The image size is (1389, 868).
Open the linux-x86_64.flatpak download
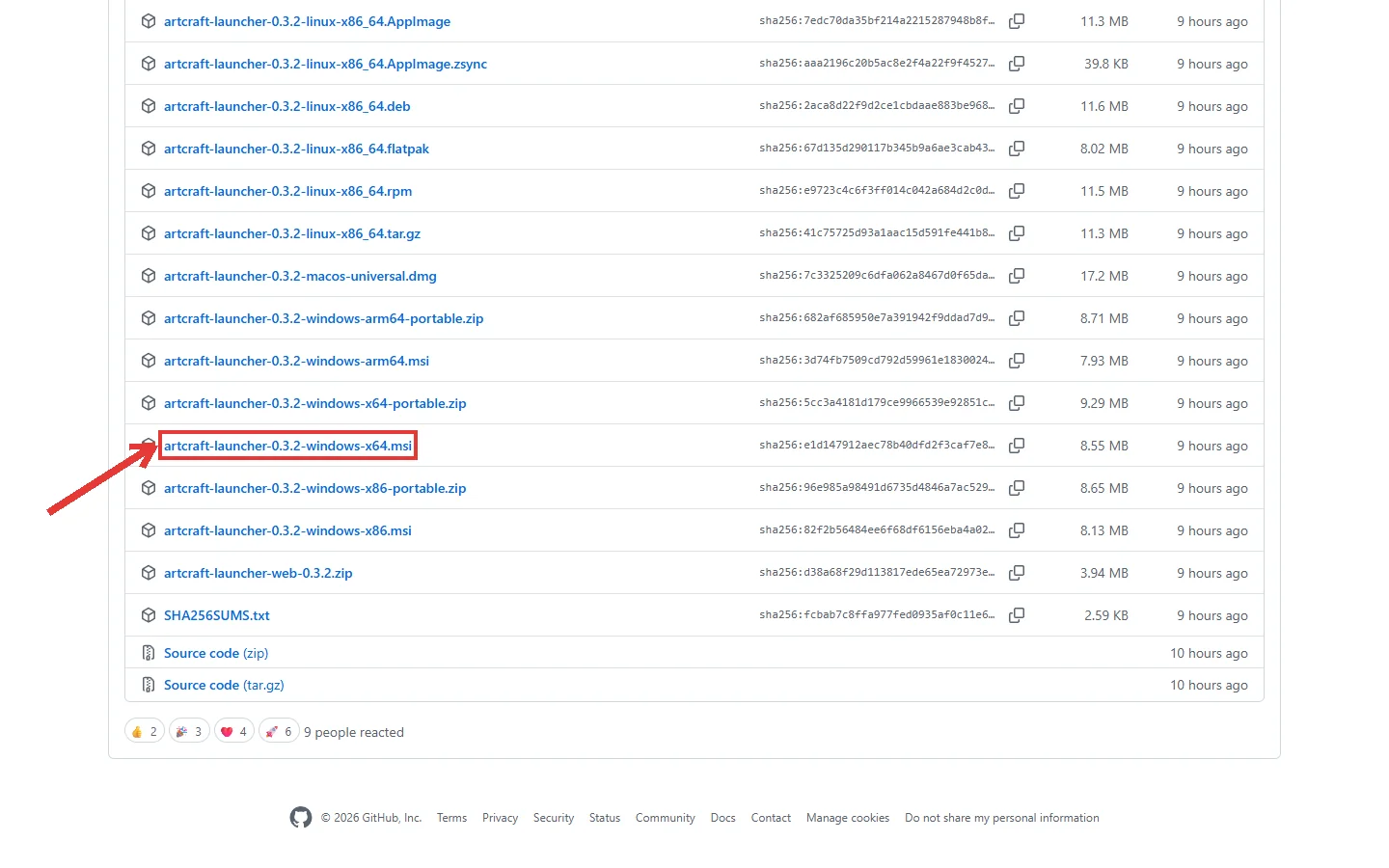click(296, 149)
